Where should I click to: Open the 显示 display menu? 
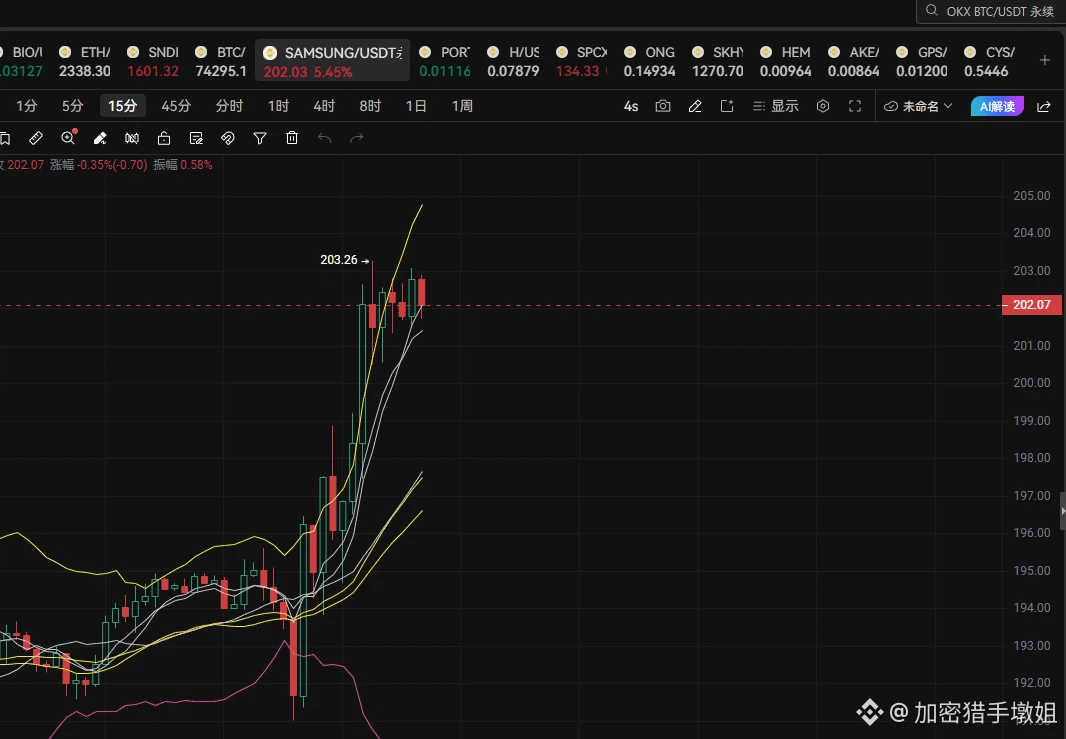pos(776,106)
